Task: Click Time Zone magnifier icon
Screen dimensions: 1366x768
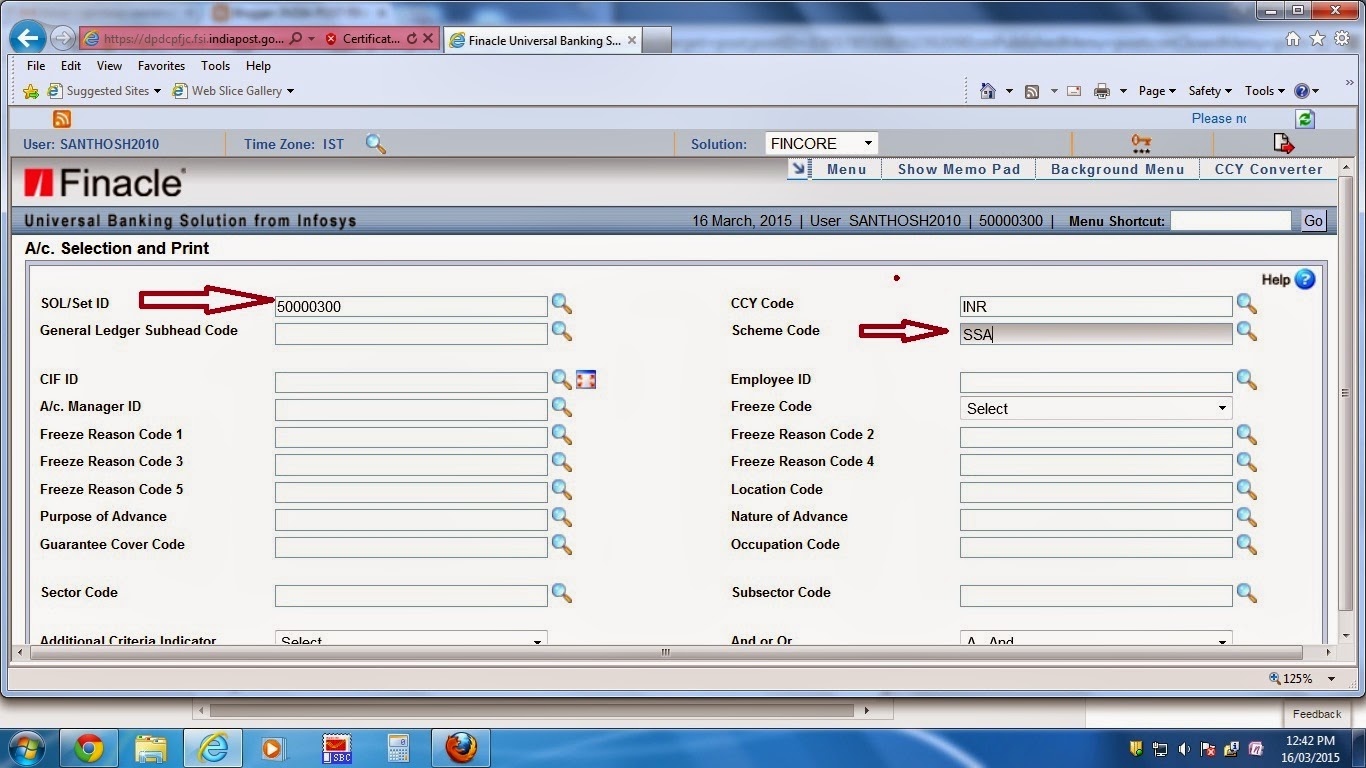Action: click(376, 144)
